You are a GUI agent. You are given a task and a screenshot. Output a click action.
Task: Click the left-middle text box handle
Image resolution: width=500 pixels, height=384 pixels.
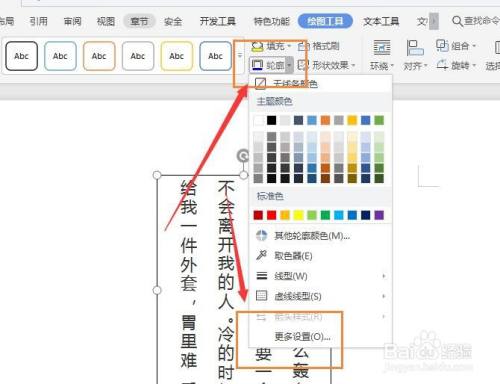tap(157, 290)
